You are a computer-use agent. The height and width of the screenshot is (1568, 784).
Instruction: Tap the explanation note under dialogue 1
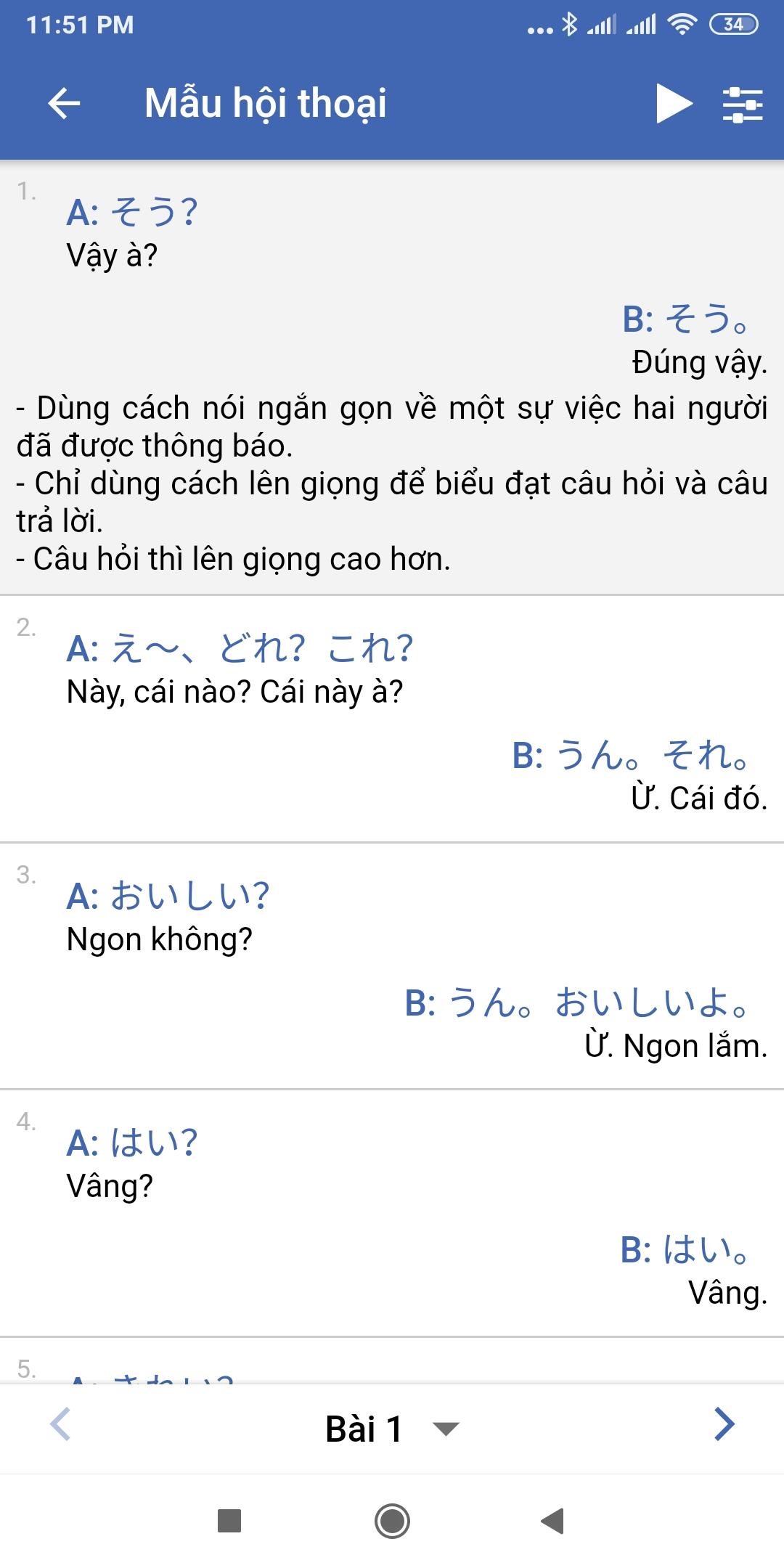point(392,483)
